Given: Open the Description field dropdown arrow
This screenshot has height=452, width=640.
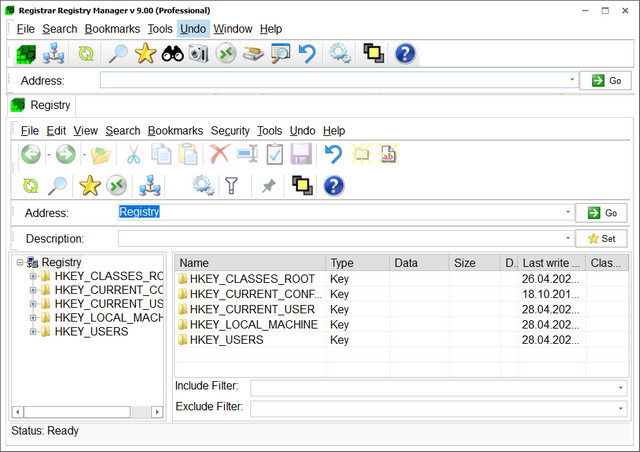Looking at the screenshot, I should tap(568, 239).
